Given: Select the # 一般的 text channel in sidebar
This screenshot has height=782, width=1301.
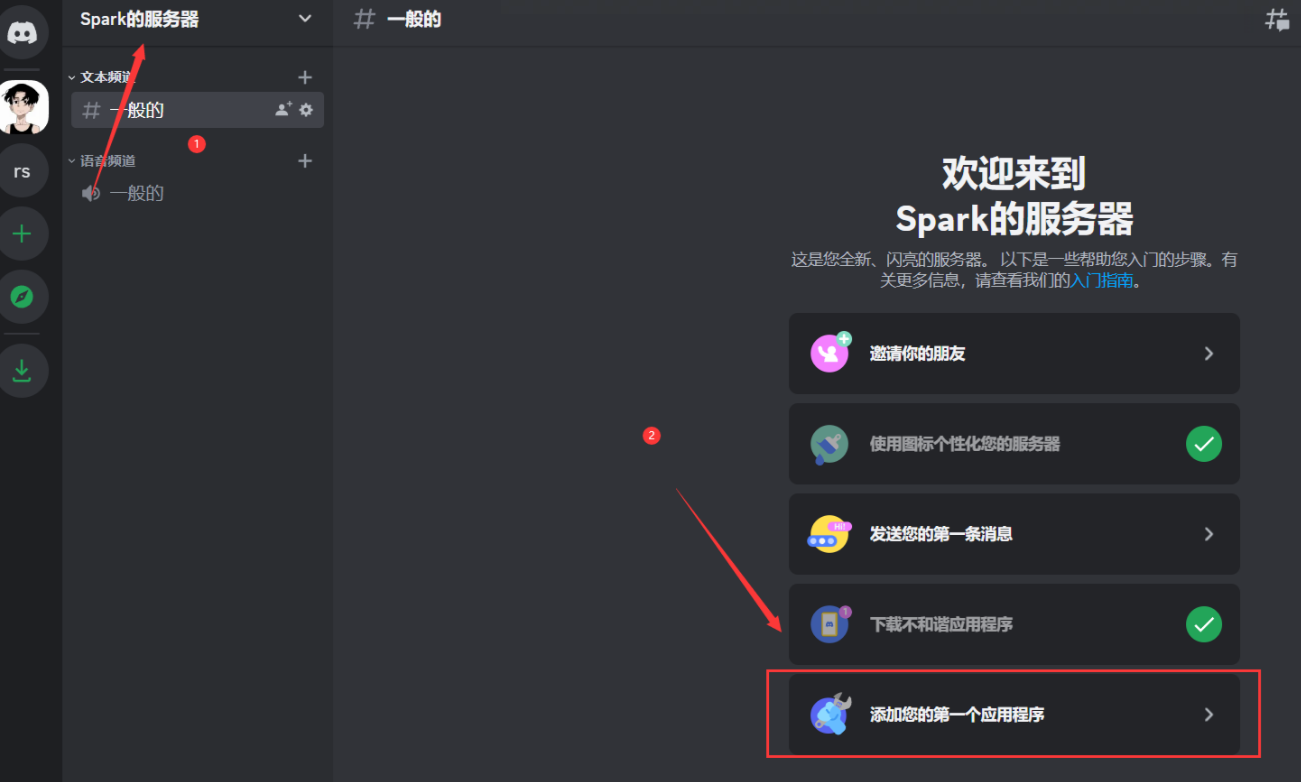Looking at the screenshot, I should pos(197,110).
